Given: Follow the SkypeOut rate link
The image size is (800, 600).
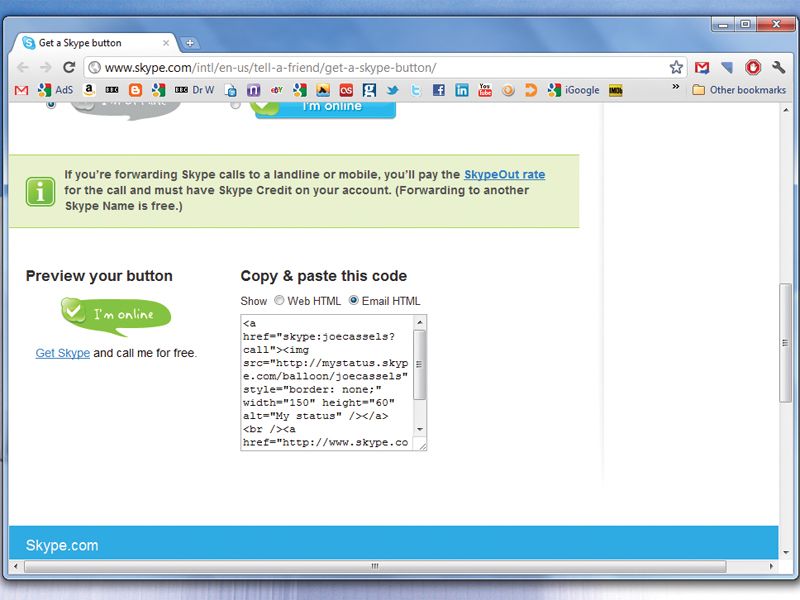Looking at the screenshot, I should pos(504,174).
